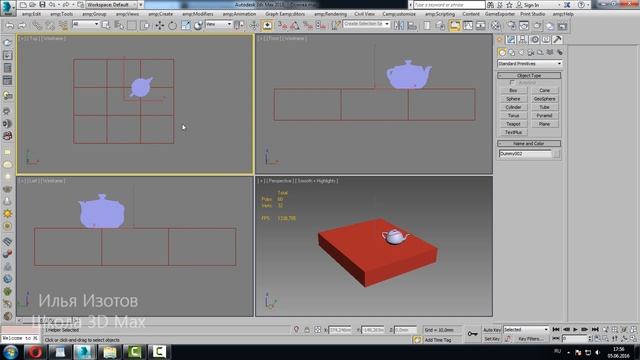Click Play Animation control
The image size is (640, 360).
click(x=575, y=329)
